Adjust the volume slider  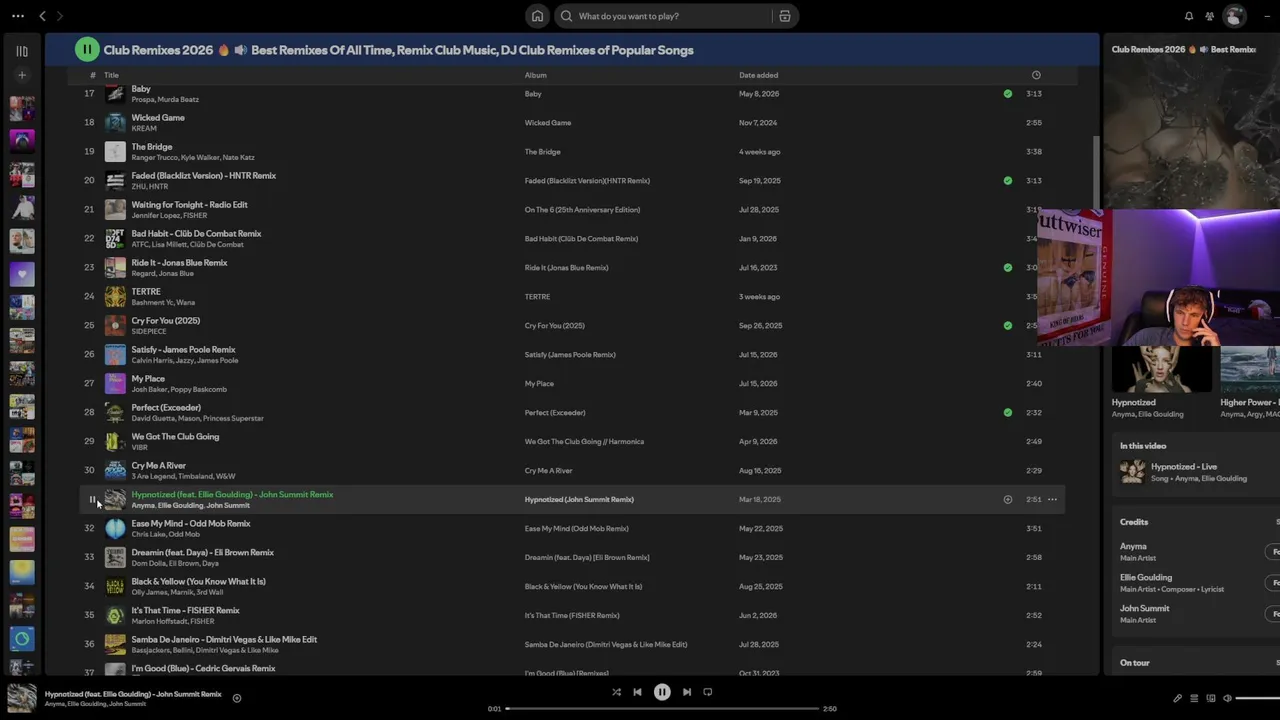pyautogui.click(x=1258, y=698)
